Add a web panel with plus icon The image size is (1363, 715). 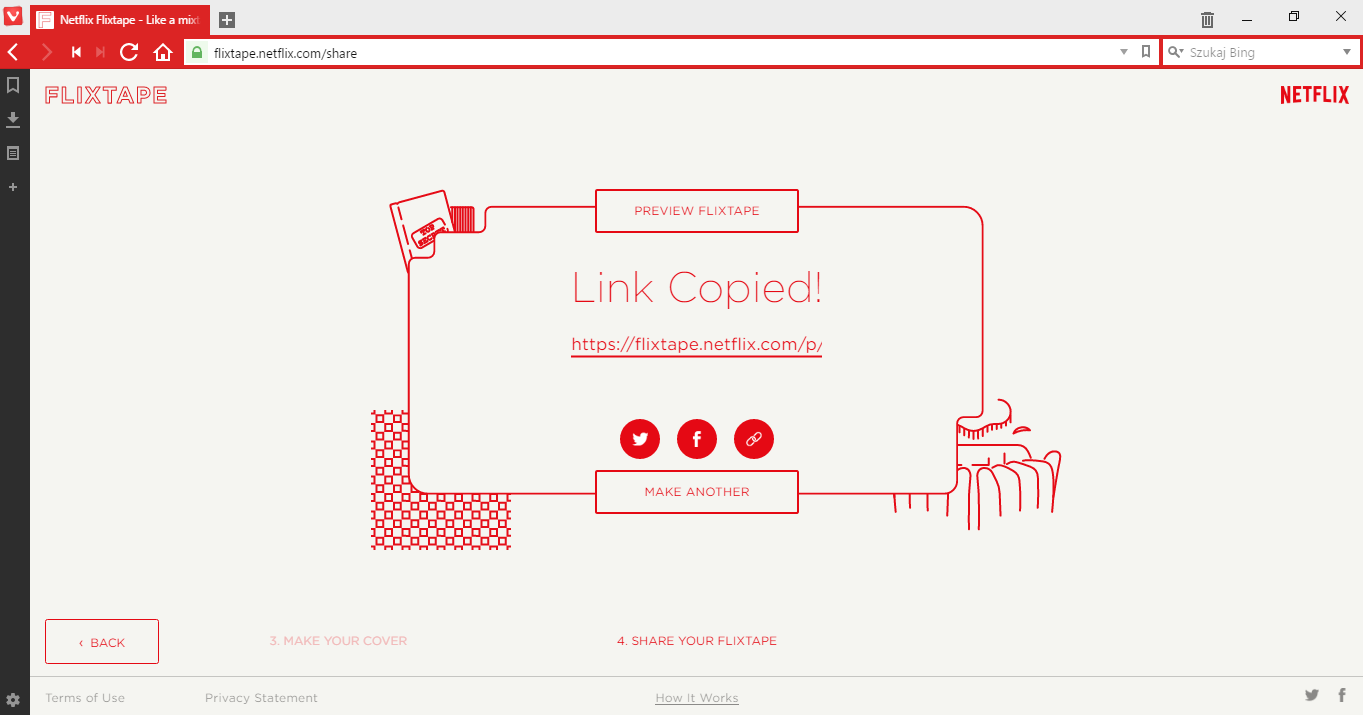click(13, 187)
